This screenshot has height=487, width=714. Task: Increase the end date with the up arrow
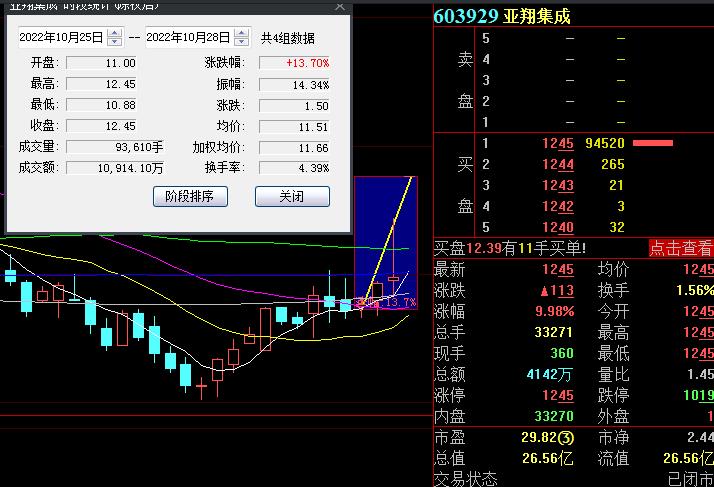click(241, 33)
